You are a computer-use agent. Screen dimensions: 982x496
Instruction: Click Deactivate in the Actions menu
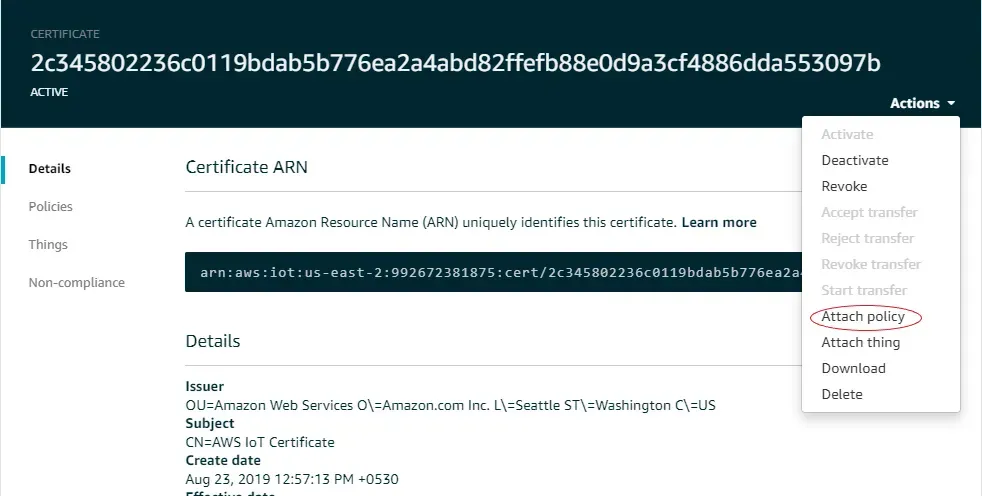(854, 161)
